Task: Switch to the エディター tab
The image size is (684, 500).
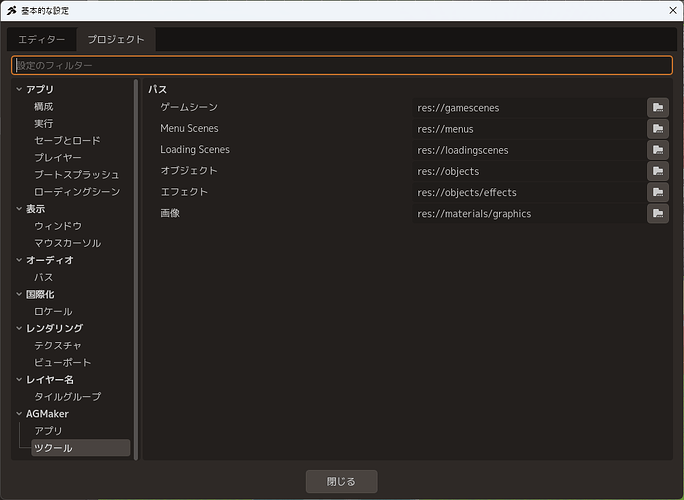Action: [x=41, y=40]
